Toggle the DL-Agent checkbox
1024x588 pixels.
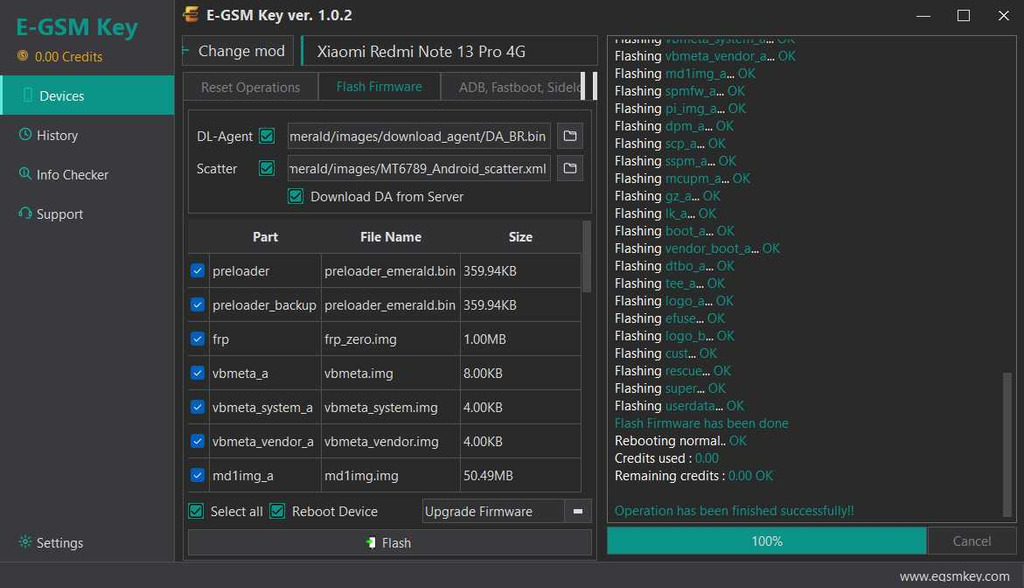267,136
